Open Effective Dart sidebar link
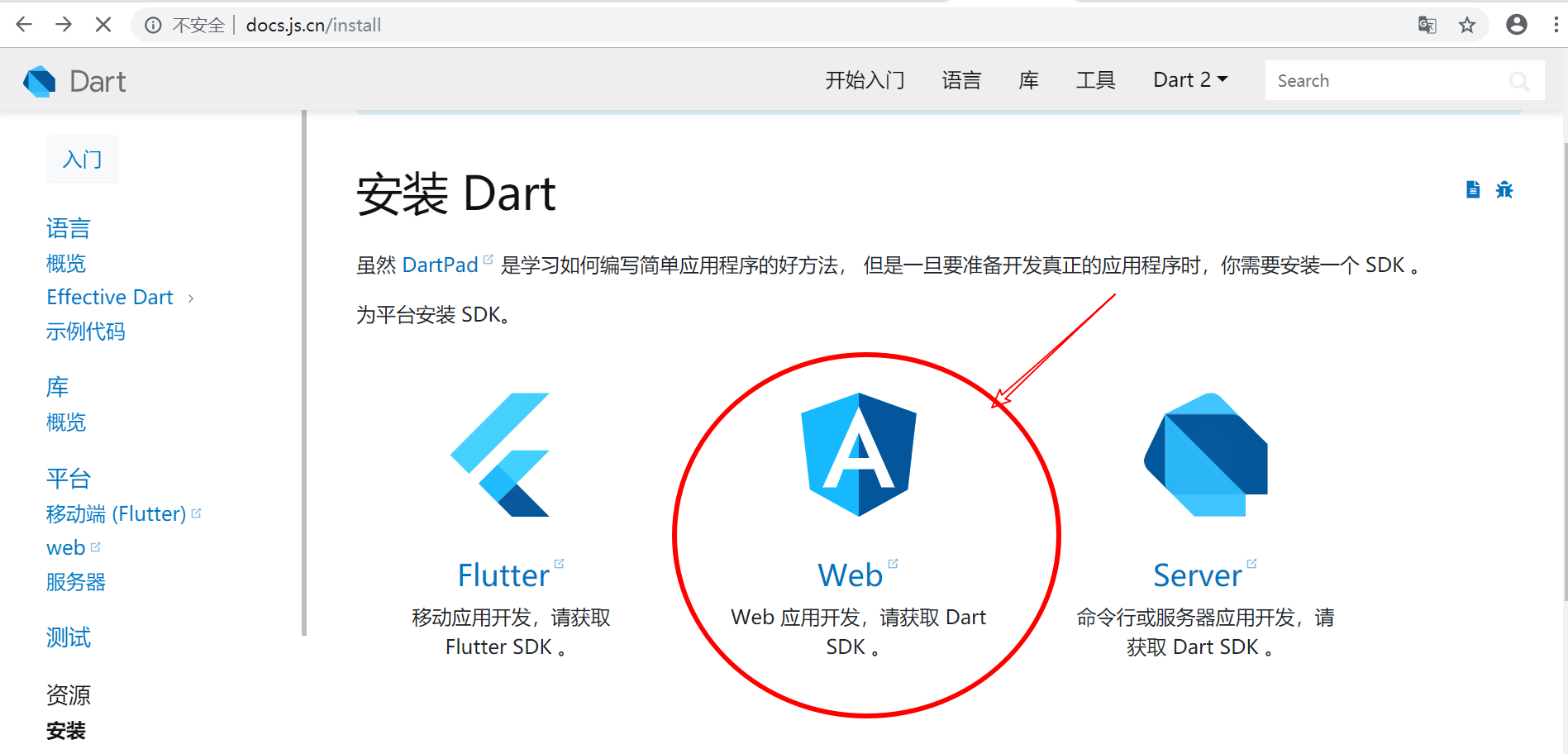 [110, 297]
